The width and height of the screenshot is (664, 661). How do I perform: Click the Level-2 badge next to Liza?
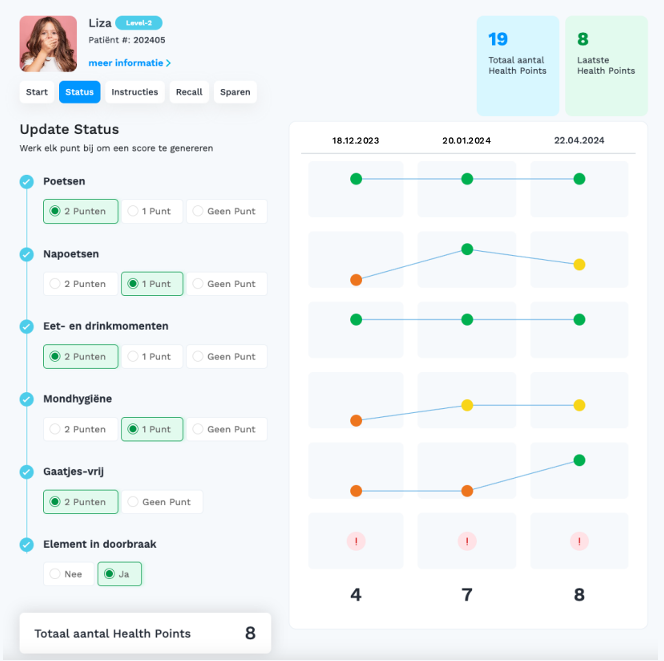click(138, 23)
